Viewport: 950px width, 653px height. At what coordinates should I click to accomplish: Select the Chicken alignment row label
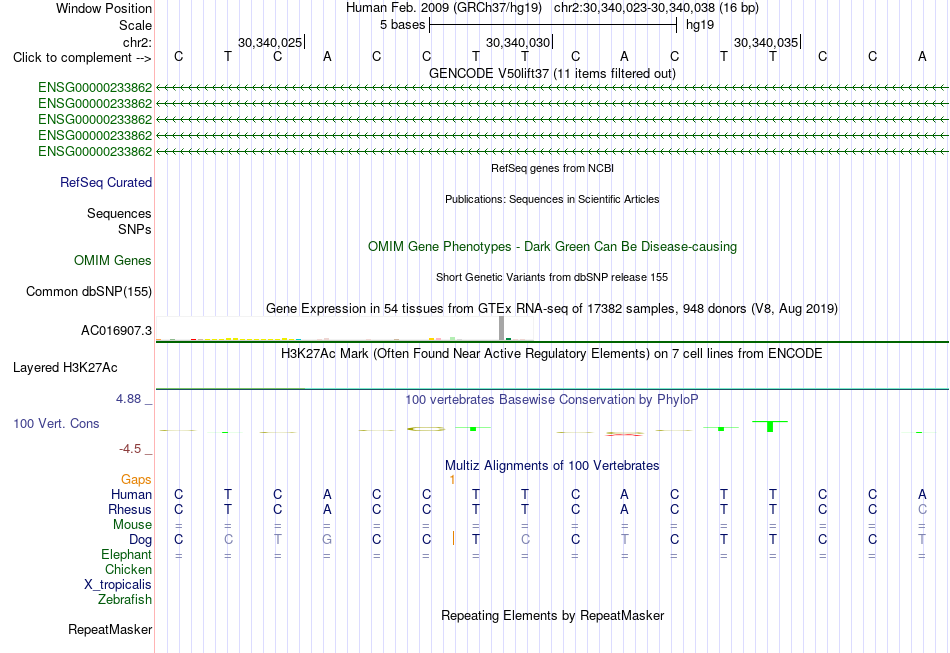(x=128, y=569)
